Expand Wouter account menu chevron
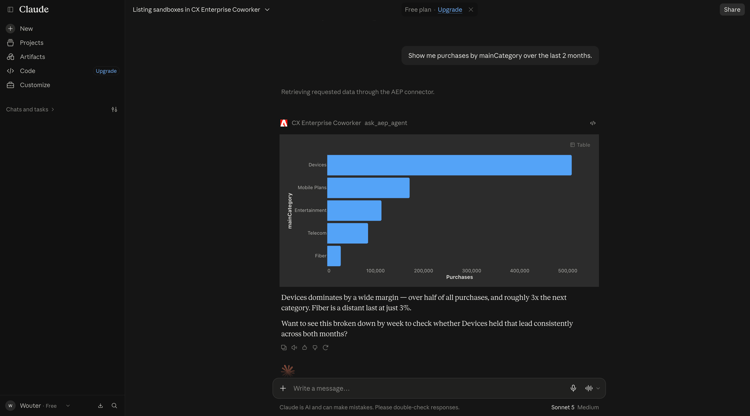750x416 pixels. point(68,406)
